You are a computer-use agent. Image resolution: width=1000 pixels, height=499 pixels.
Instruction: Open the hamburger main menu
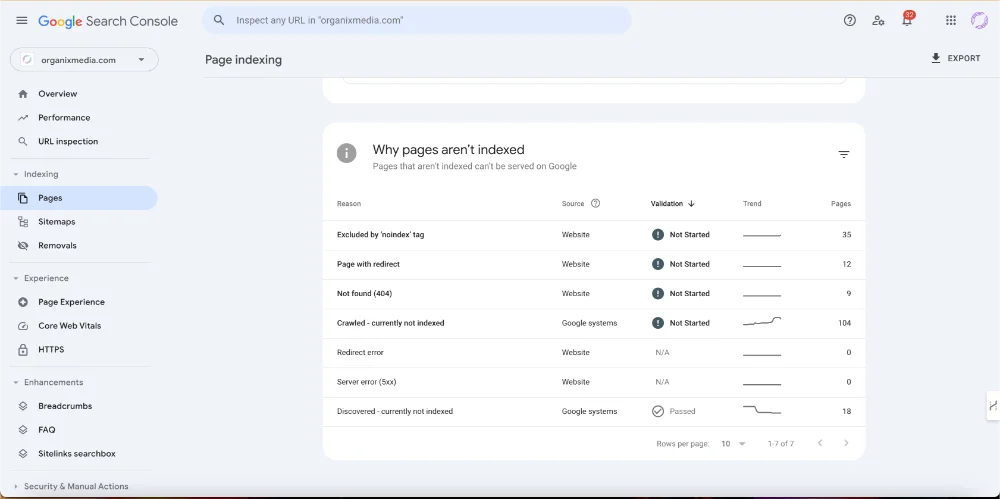[x=22, y=20]
